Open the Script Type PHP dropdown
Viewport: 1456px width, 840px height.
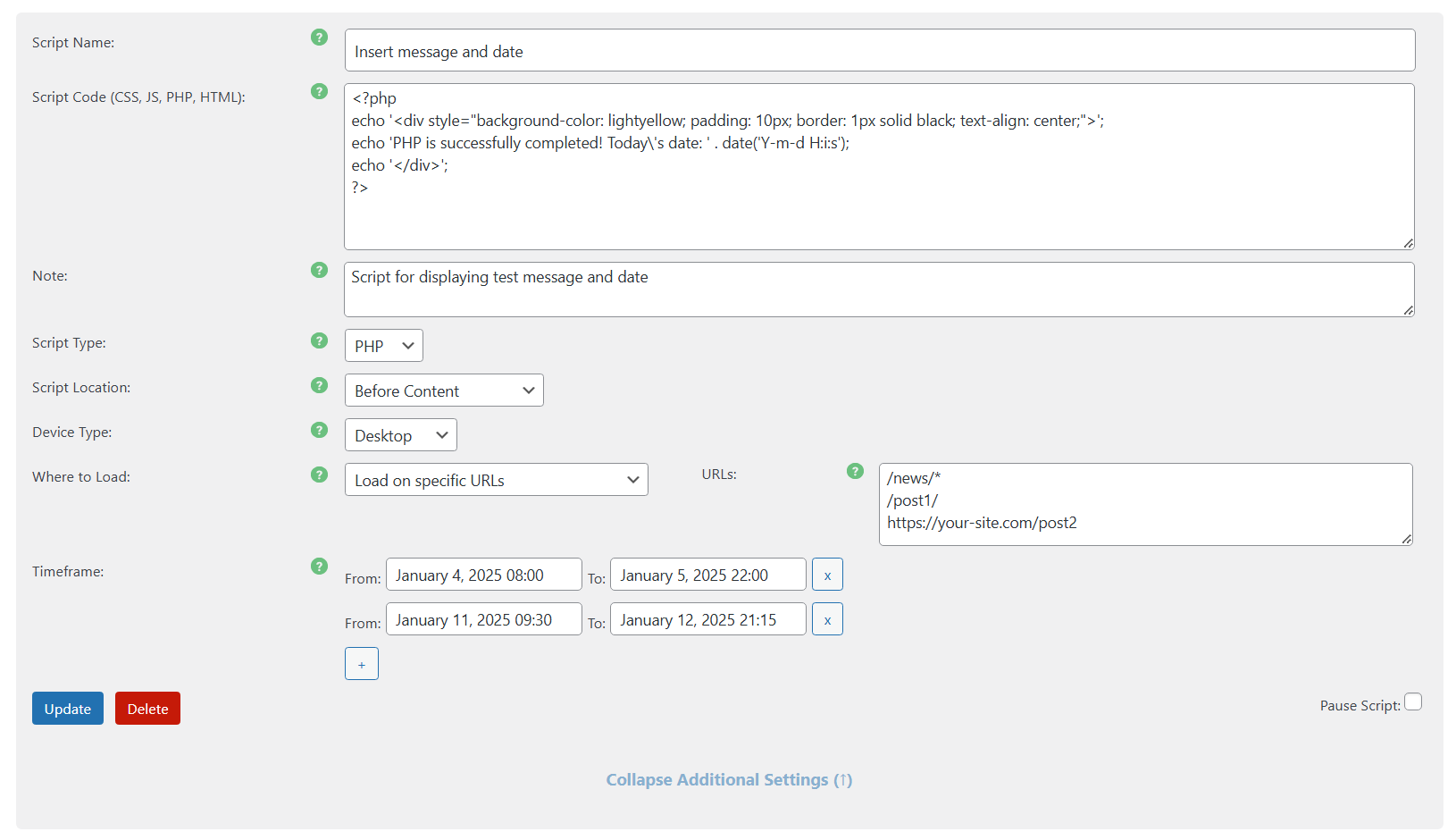tap(383, 346)
